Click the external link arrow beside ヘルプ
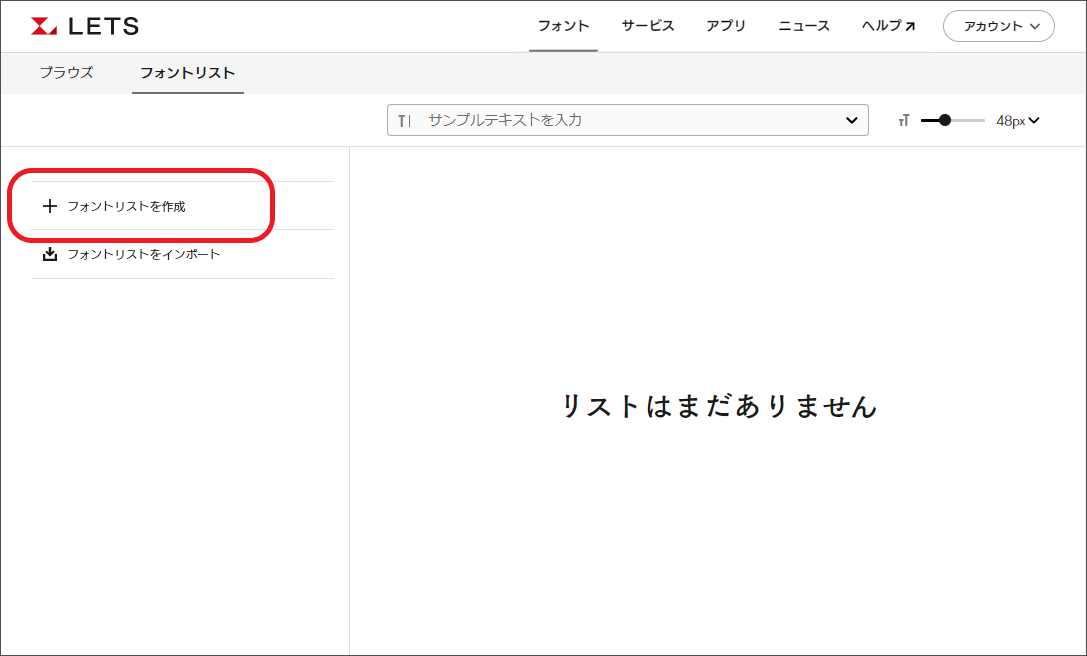 (x=910, y=26)
